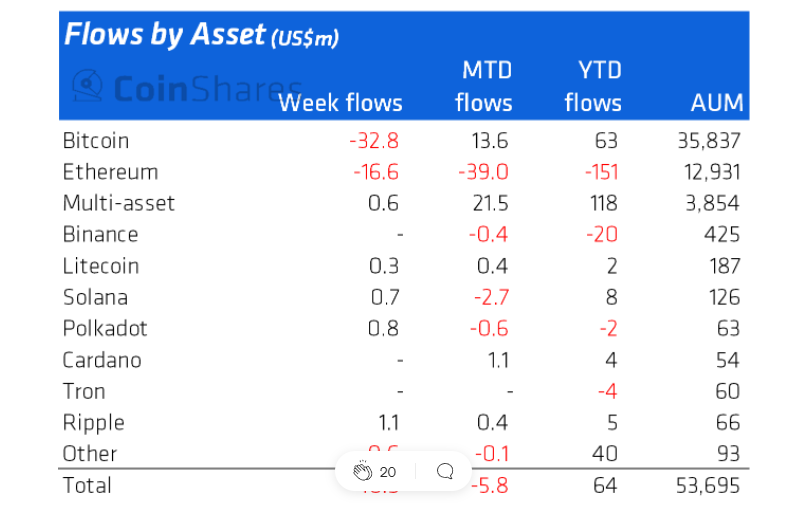
Task: Click Bitcoin's week flows value -32.8
Action: point(374,141)
